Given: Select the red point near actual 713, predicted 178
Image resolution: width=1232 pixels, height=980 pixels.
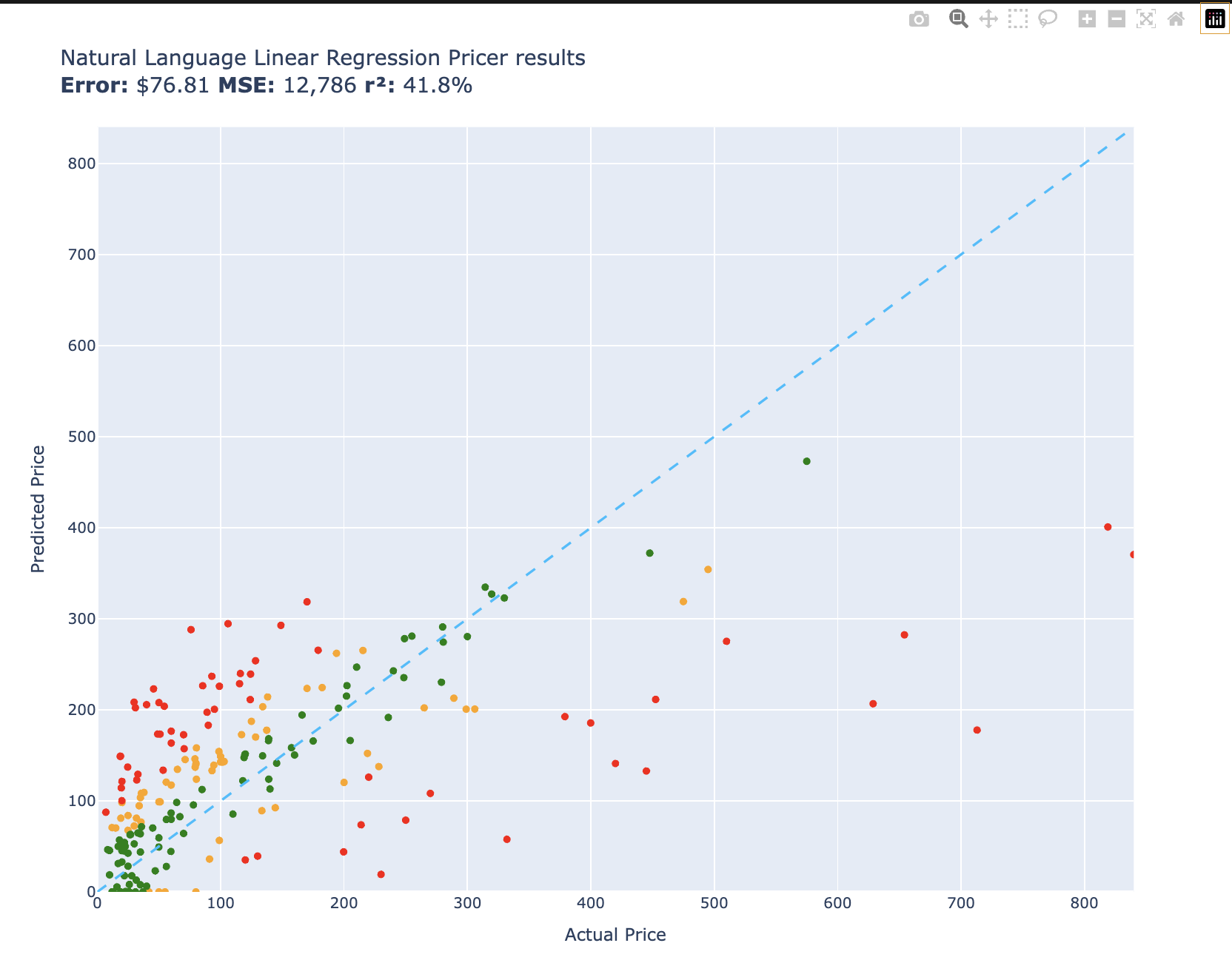Looking at the screenshot, I should point(977,730).
